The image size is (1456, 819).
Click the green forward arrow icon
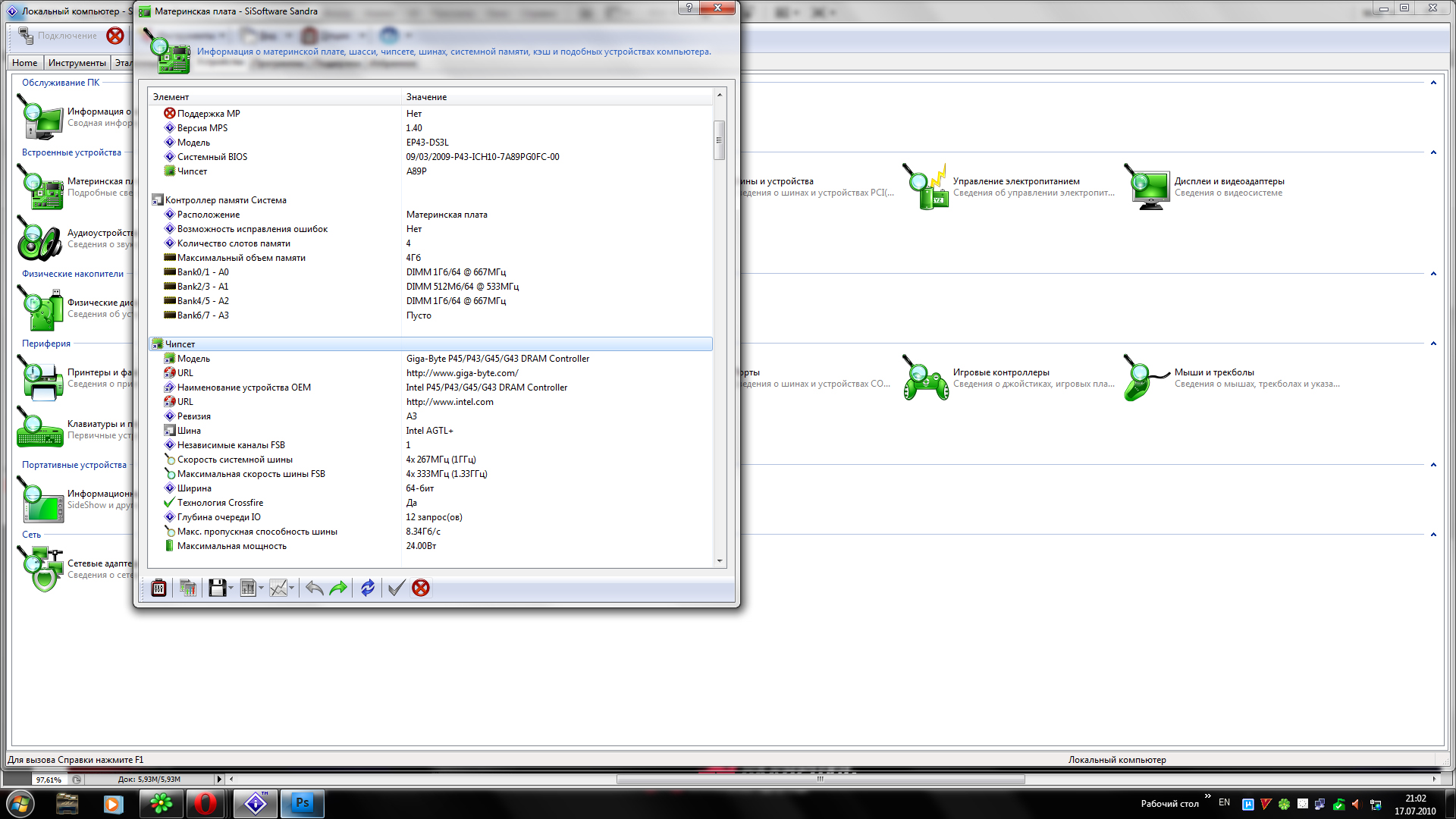(338, 588)
